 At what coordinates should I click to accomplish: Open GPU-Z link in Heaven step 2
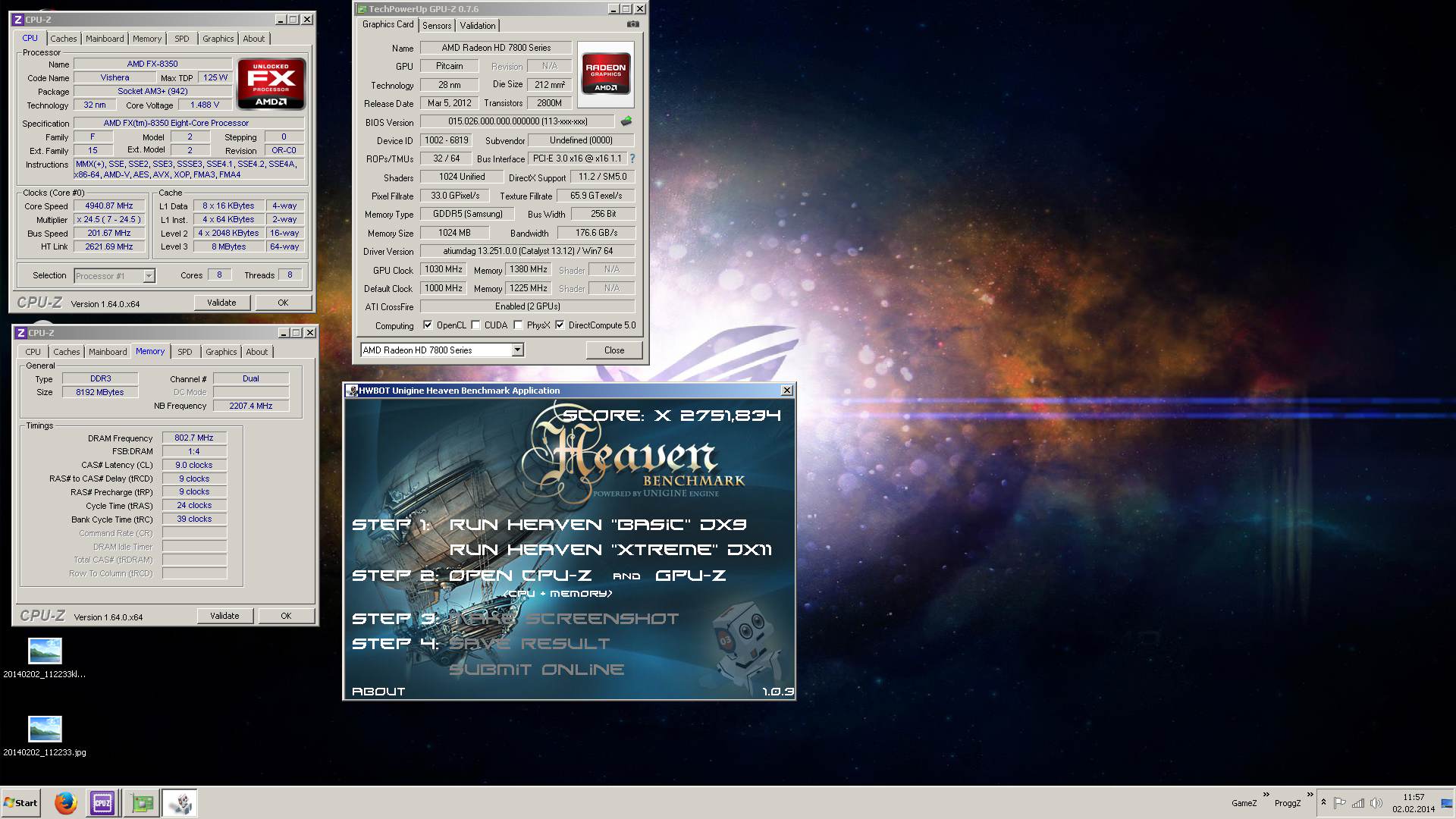(x=690, y=576)
